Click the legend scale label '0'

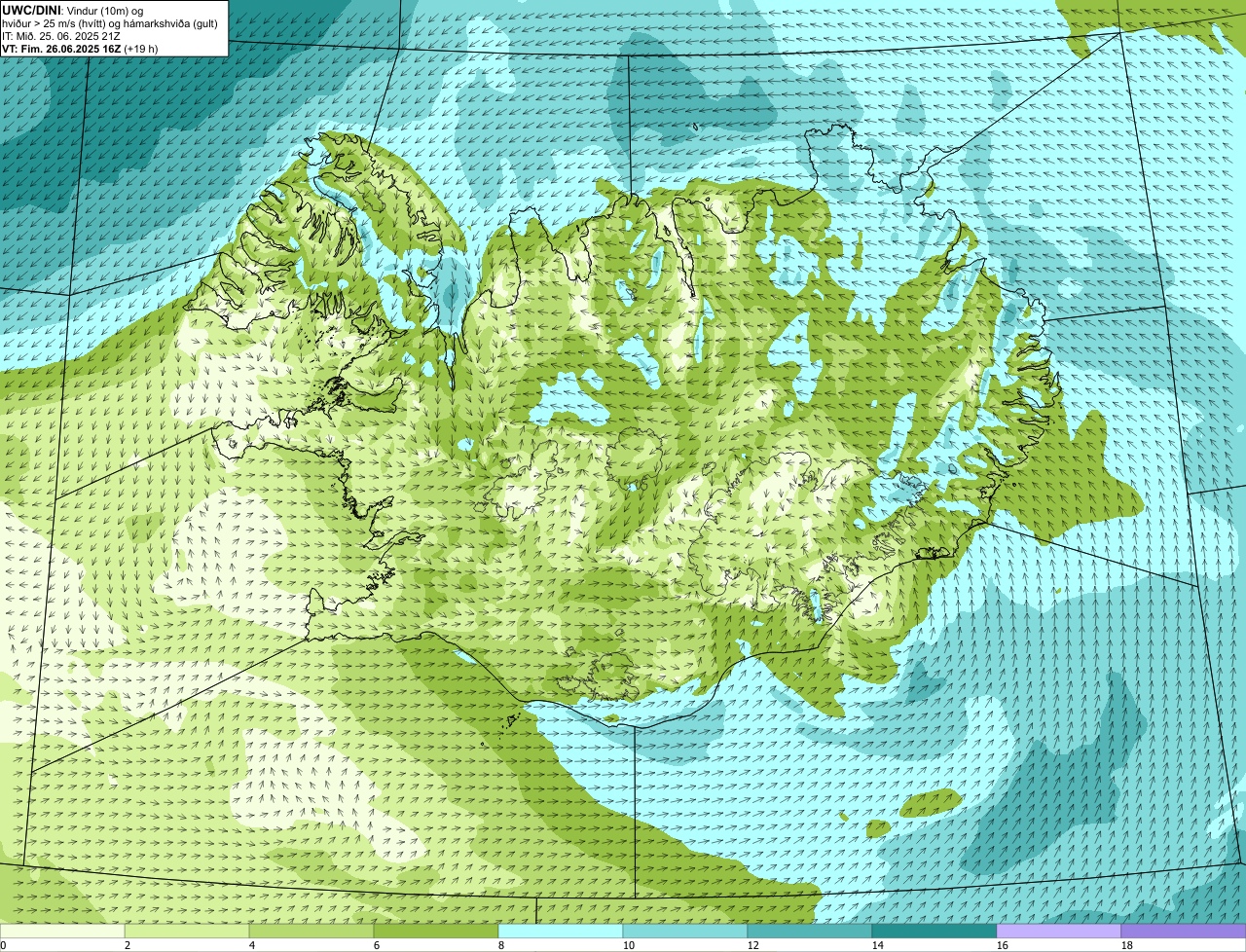pos(3,945)
